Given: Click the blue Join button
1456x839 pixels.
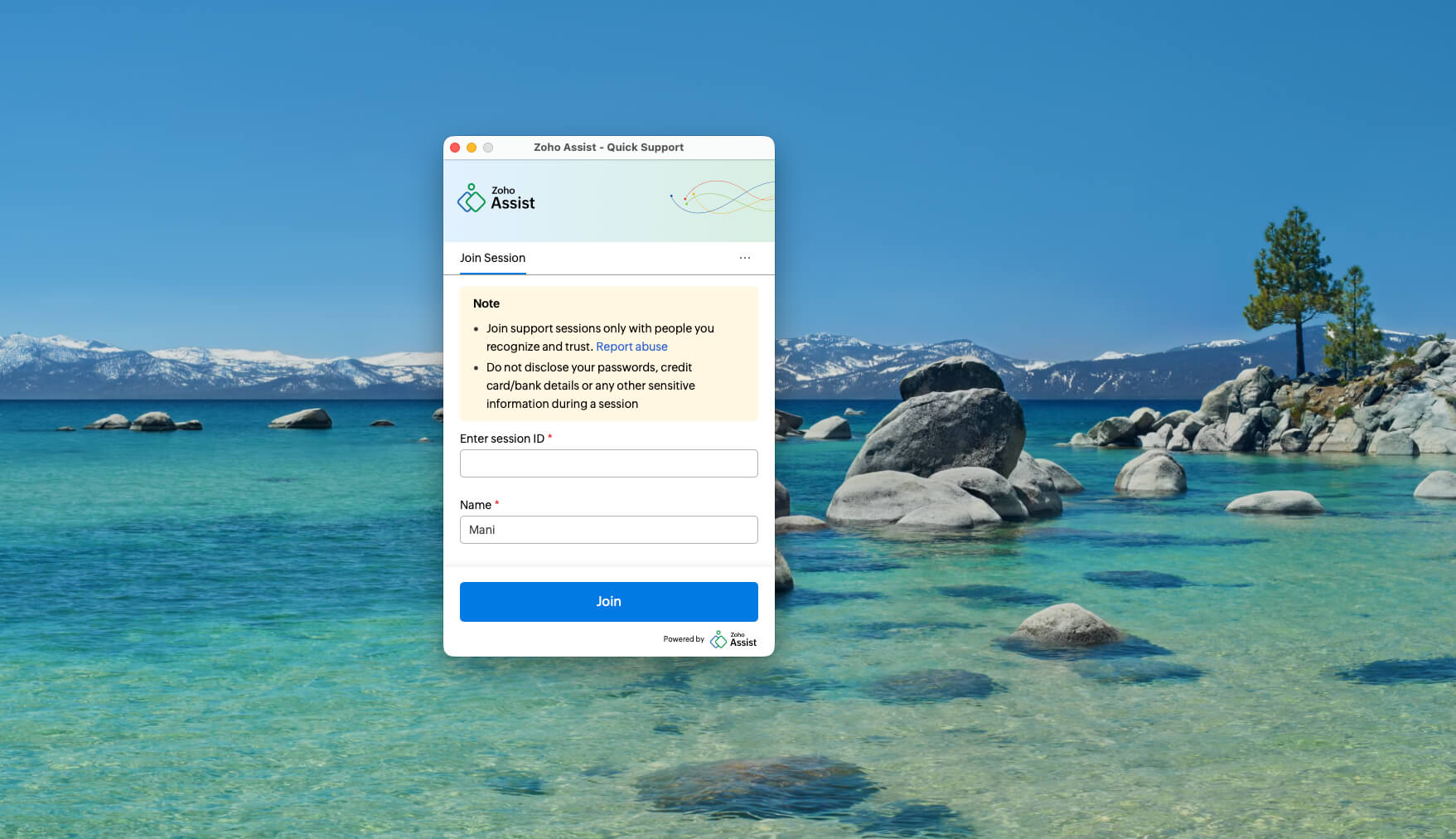Looking at the screenshot, I should coord(609,602).
